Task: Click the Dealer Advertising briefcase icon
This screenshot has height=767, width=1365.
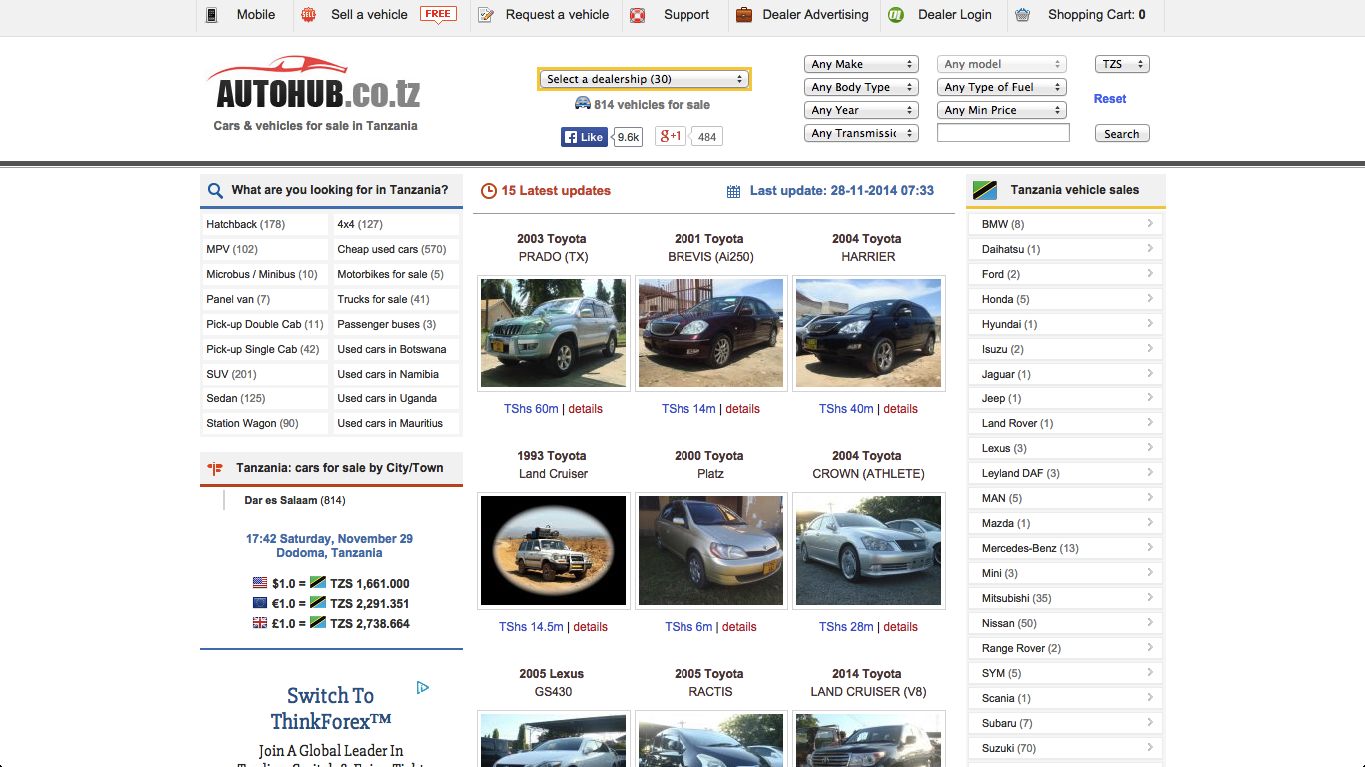Action: pyautogui.click(x=742, y=15)
